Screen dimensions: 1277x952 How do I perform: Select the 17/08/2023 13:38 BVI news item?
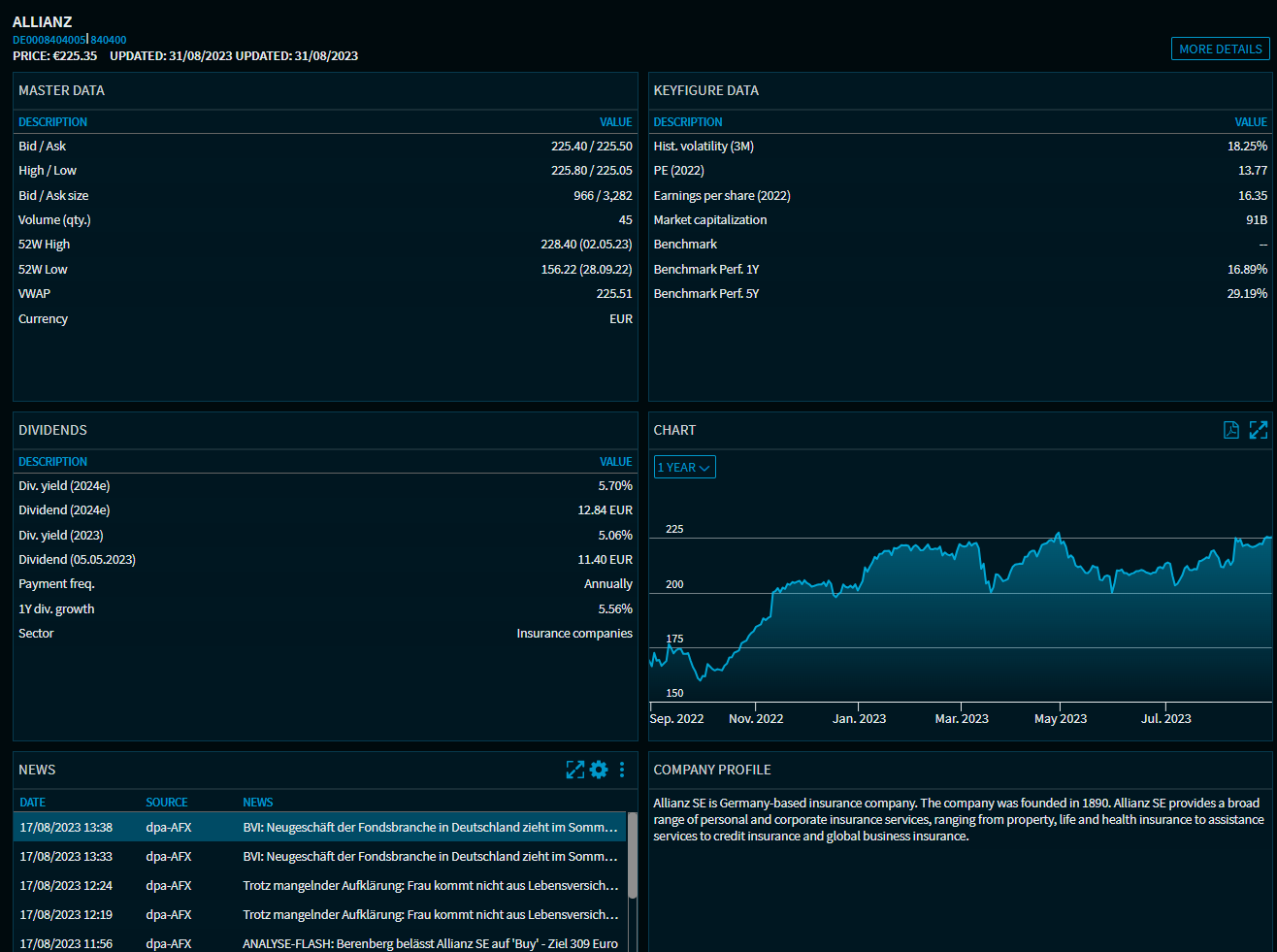click(x=320, y=828)
